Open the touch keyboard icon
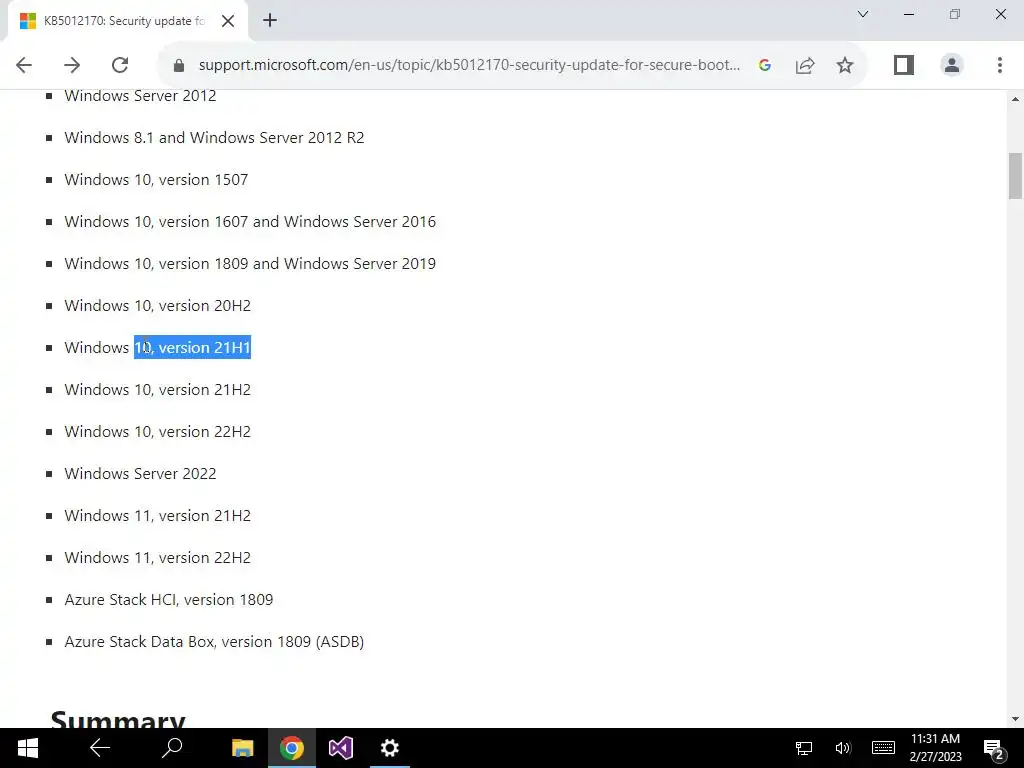 [x=883, y=748]
